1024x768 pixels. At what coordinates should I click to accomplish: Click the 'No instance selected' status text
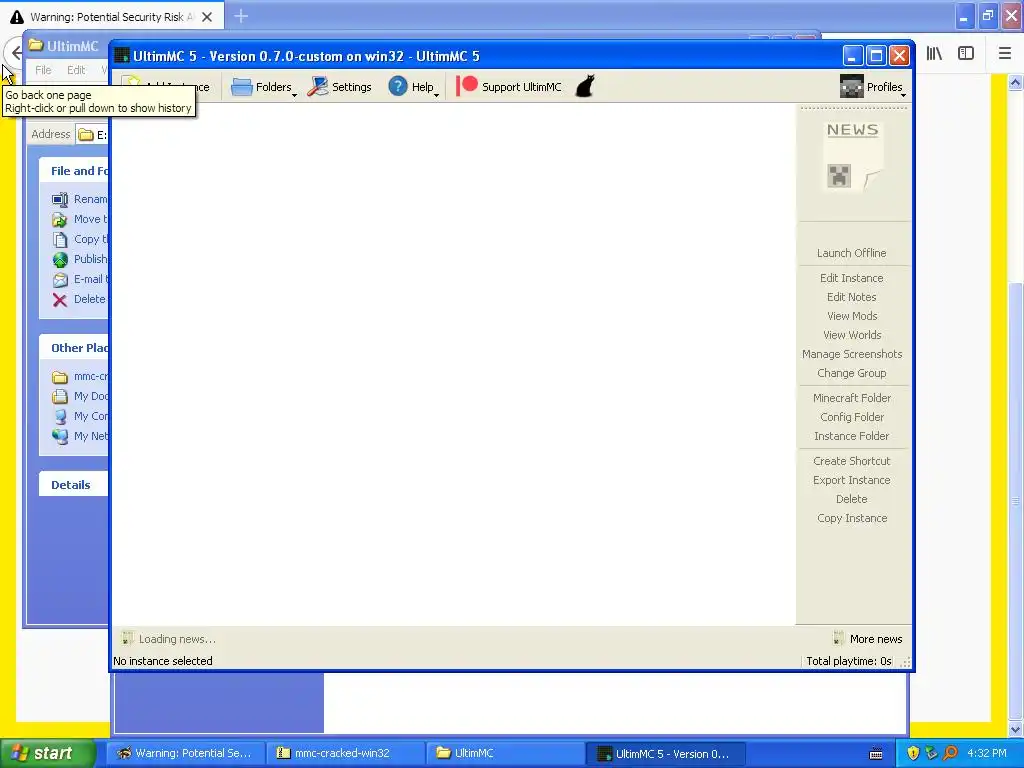tap(163, 661)
